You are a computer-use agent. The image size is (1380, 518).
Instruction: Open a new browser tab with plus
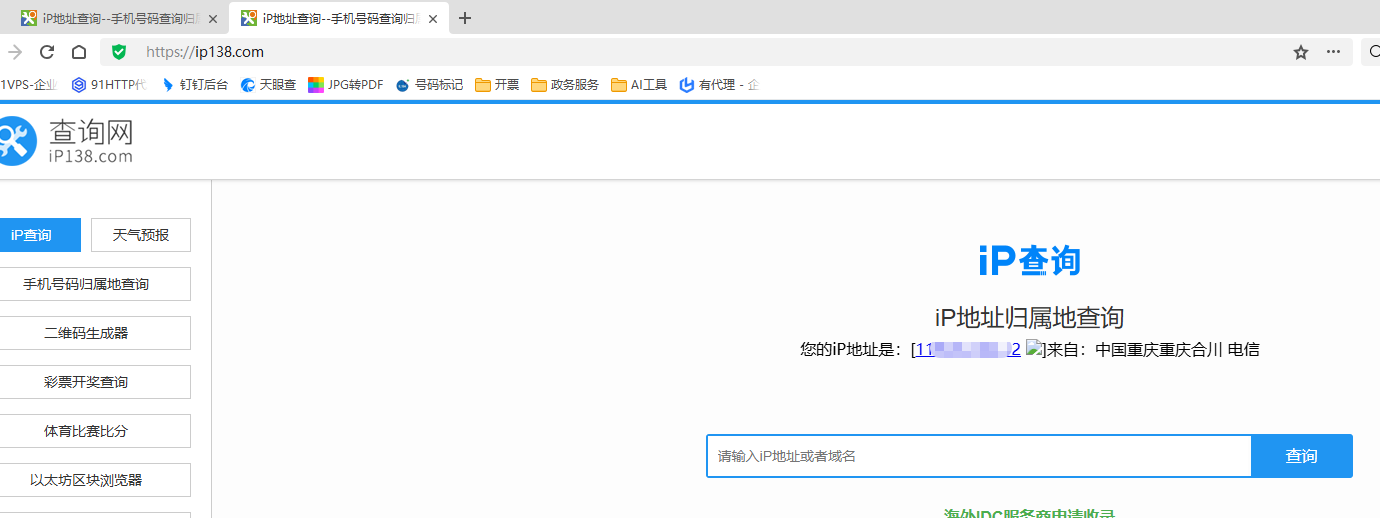(464, 18)
